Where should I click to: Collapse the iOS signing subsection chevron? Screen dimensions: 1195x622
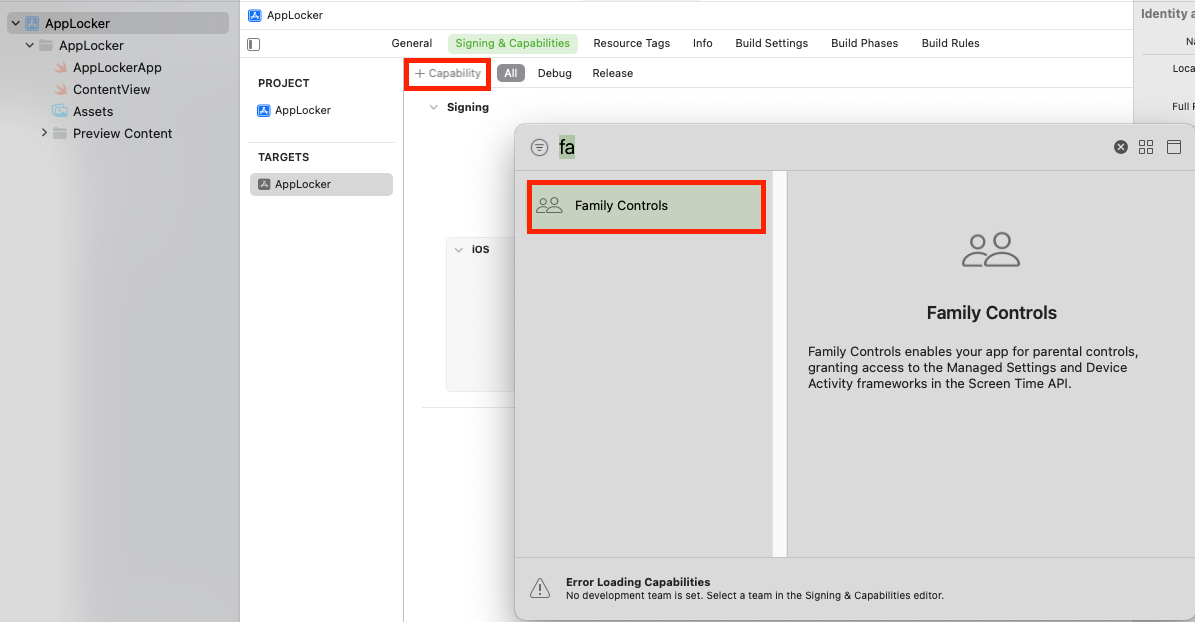pos(458,249)
